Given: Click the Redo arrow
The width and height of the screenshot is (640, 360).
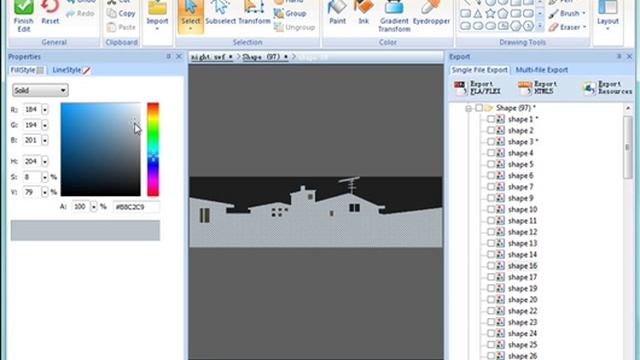Looking at the screenshot, I should pos(70,13).
